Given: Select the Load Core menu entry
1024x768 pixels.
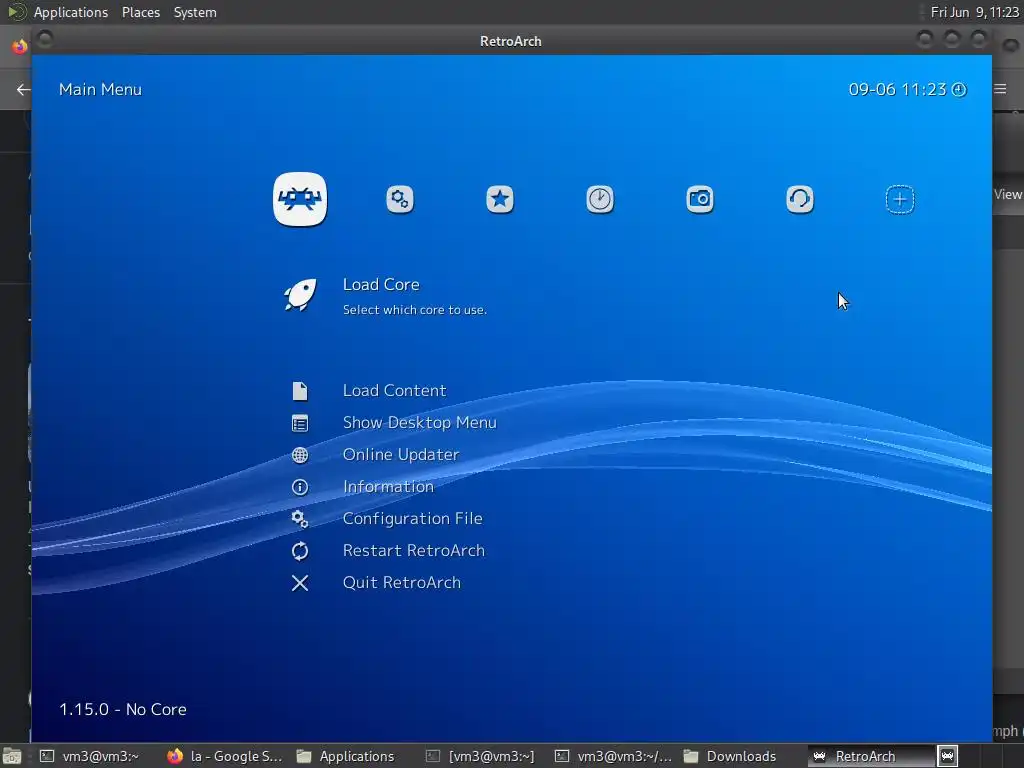Looking at the screenshot, I should coord(381,285).
